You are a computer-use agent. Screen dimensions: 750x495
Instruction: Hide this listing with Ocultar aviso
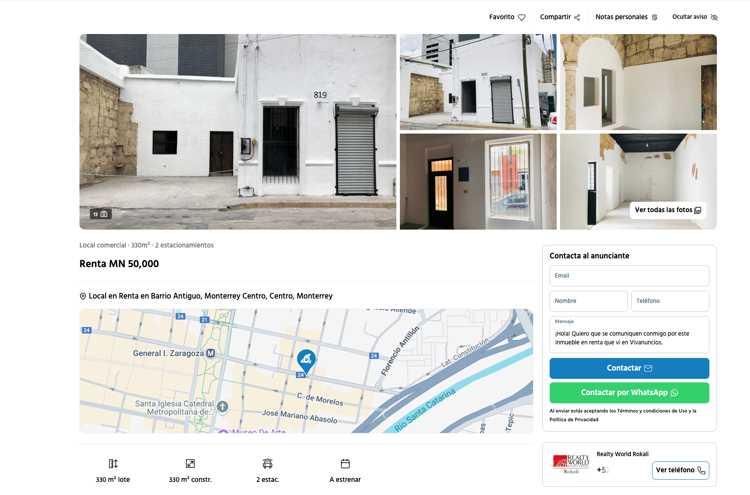695,17
